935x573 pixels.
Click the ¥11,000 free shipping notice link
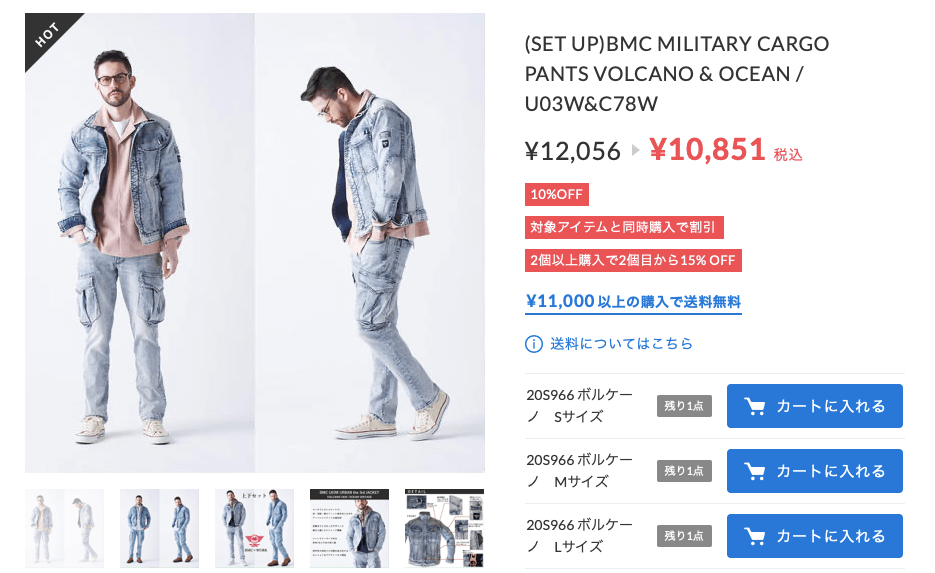click(x=633, y=302)
